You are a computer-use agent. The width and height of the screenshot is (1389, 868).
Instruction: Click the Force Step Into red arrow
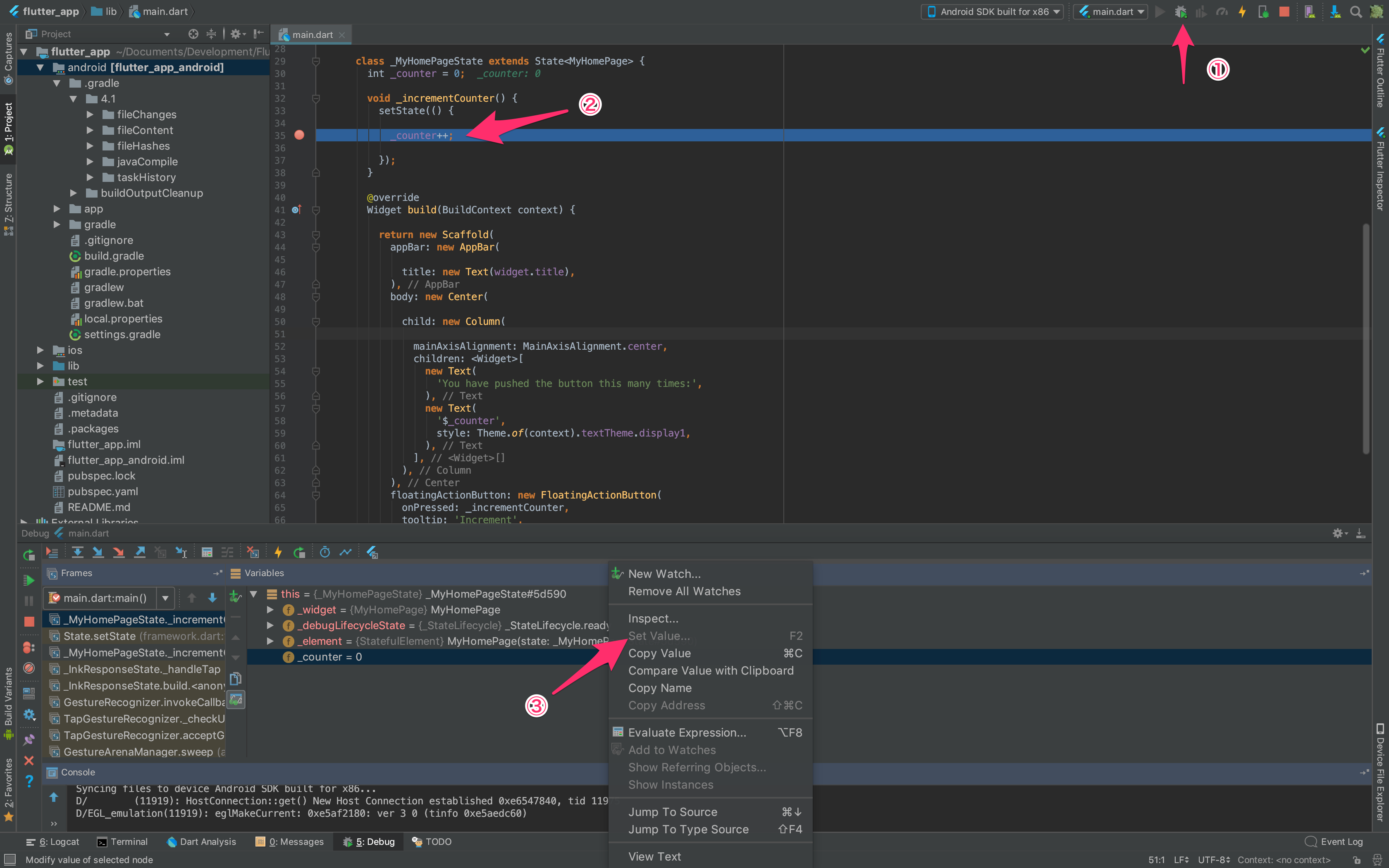click(119, 552)
